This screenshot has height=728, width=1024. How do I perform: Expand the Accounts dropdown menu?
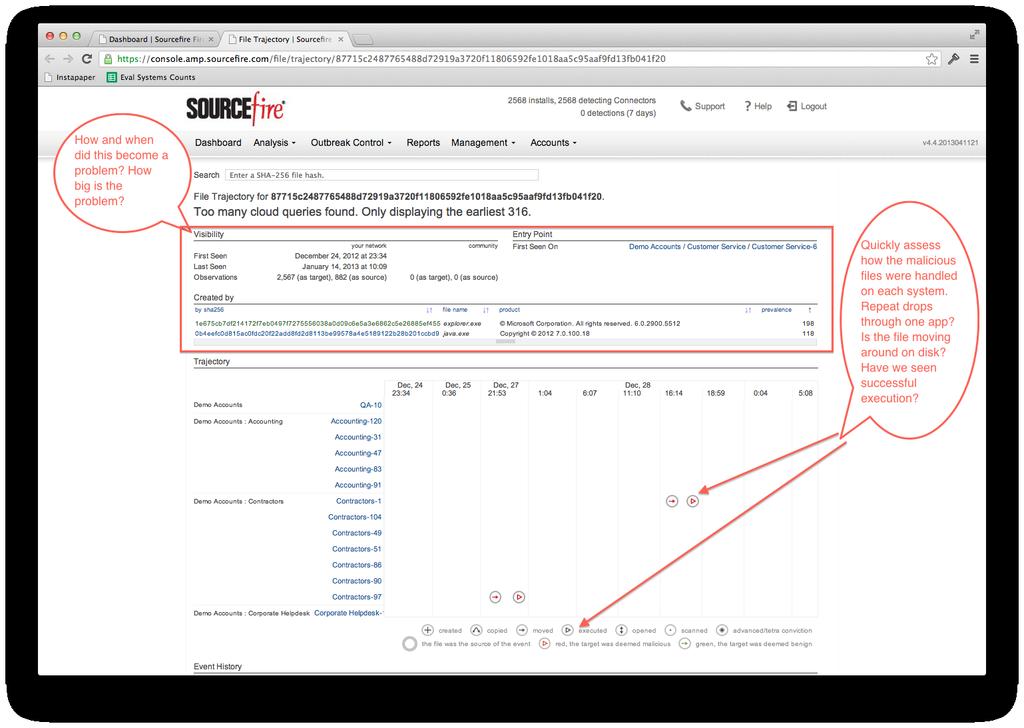[553, 142]
